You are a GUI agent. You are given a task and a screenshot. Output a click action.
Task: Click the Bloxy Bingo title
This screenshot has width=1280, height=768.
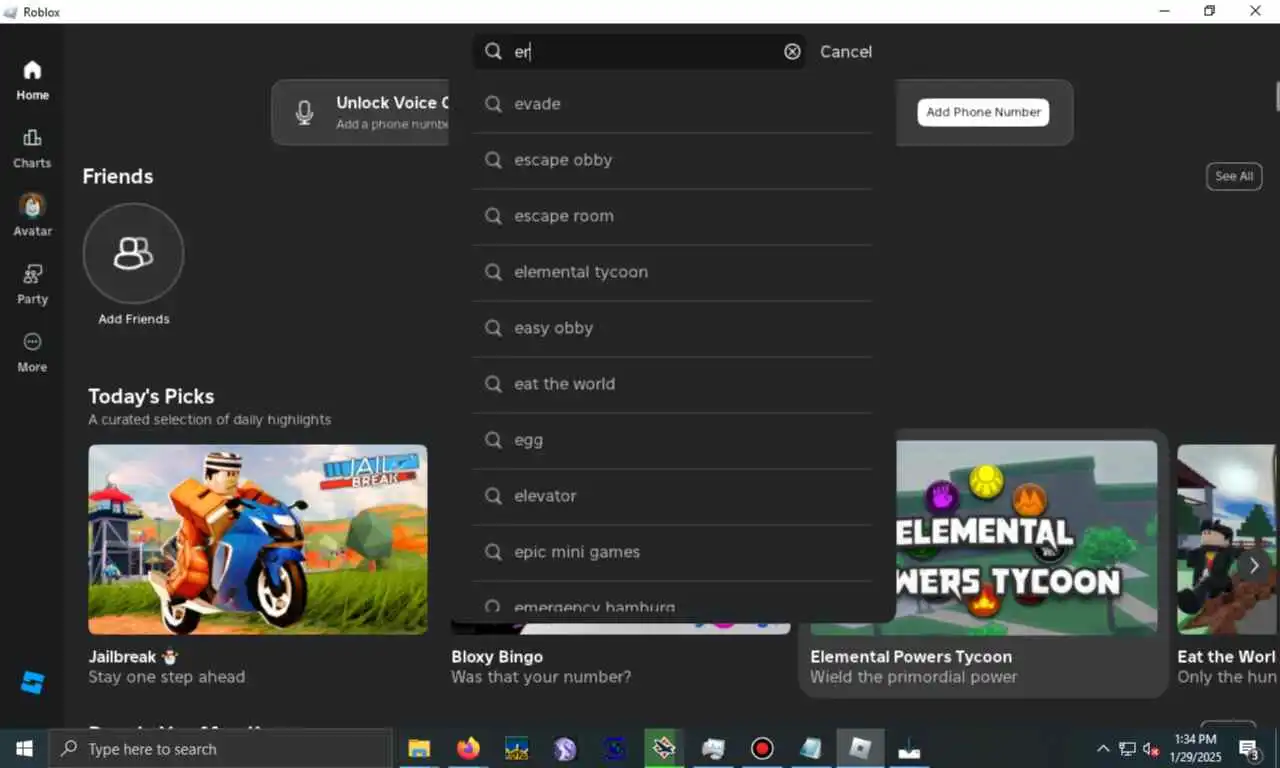click(497, 657)
